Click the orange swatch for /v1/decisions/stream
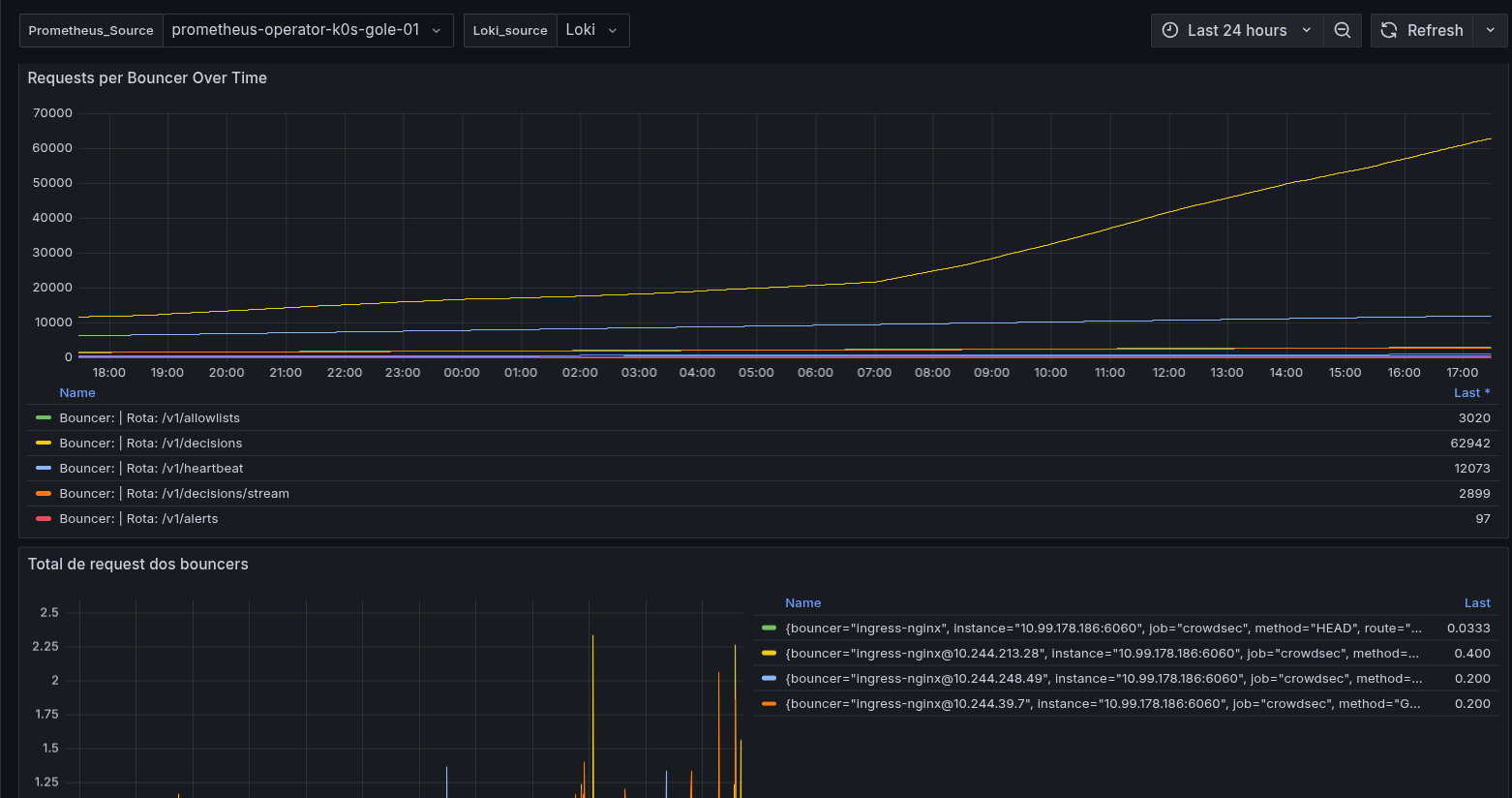Viewport: 1512px width, 798px height. click(x=44, y=494)
